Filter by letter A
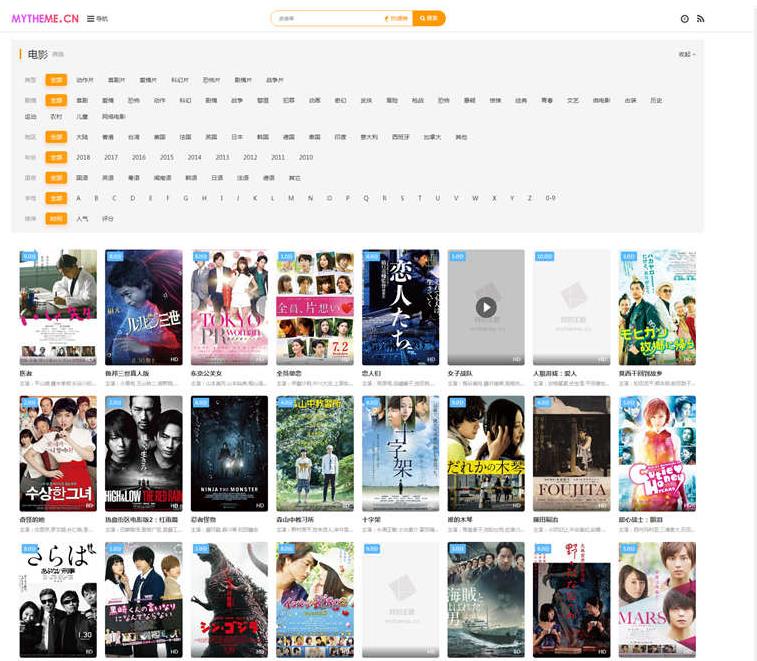Image resolution: width=757 pixels, height=661 pixels. tap(79, 198)
